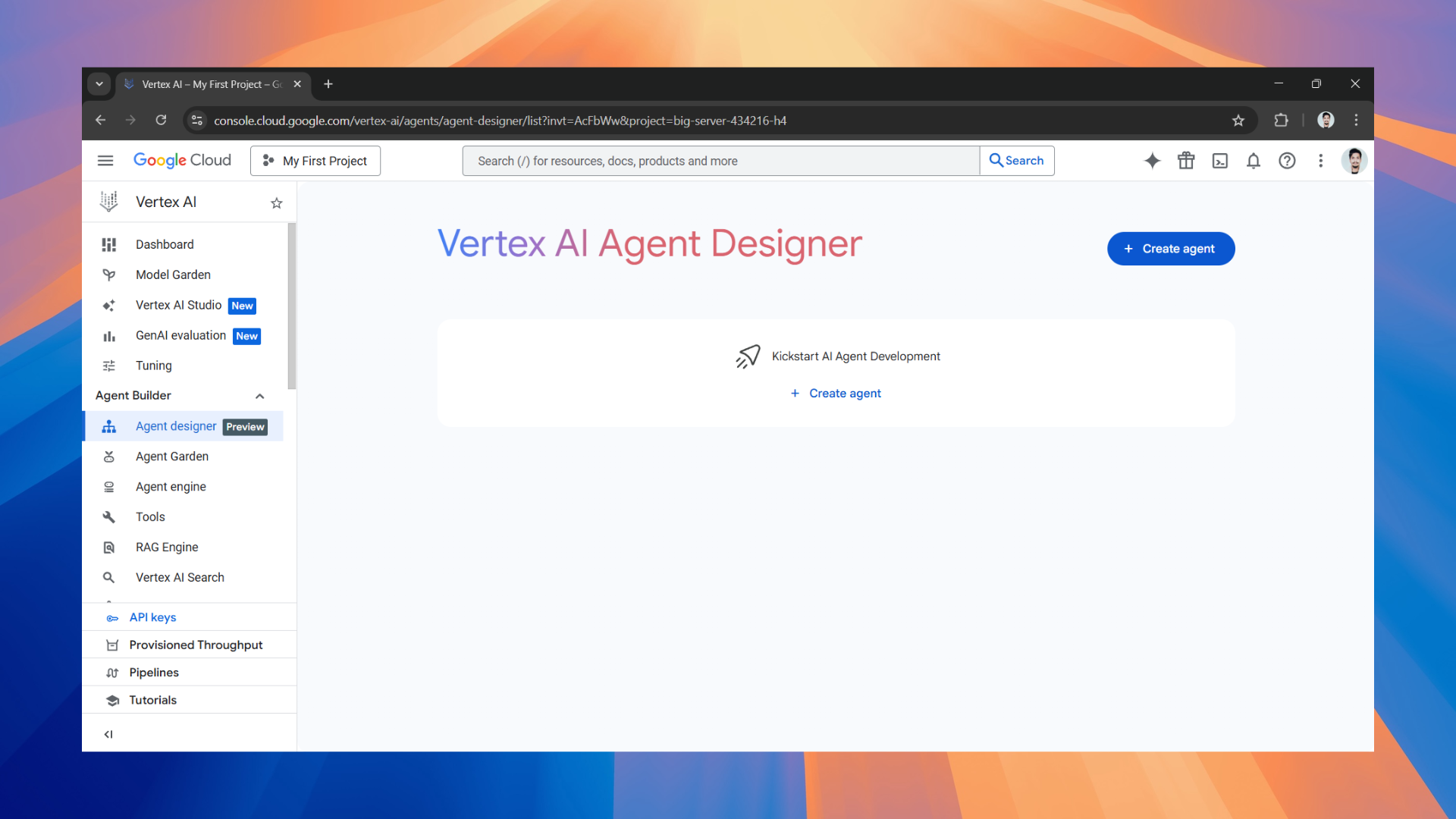Collapse the navigation sidebar
Screen dimensions: 1456x819
point(108,733)
